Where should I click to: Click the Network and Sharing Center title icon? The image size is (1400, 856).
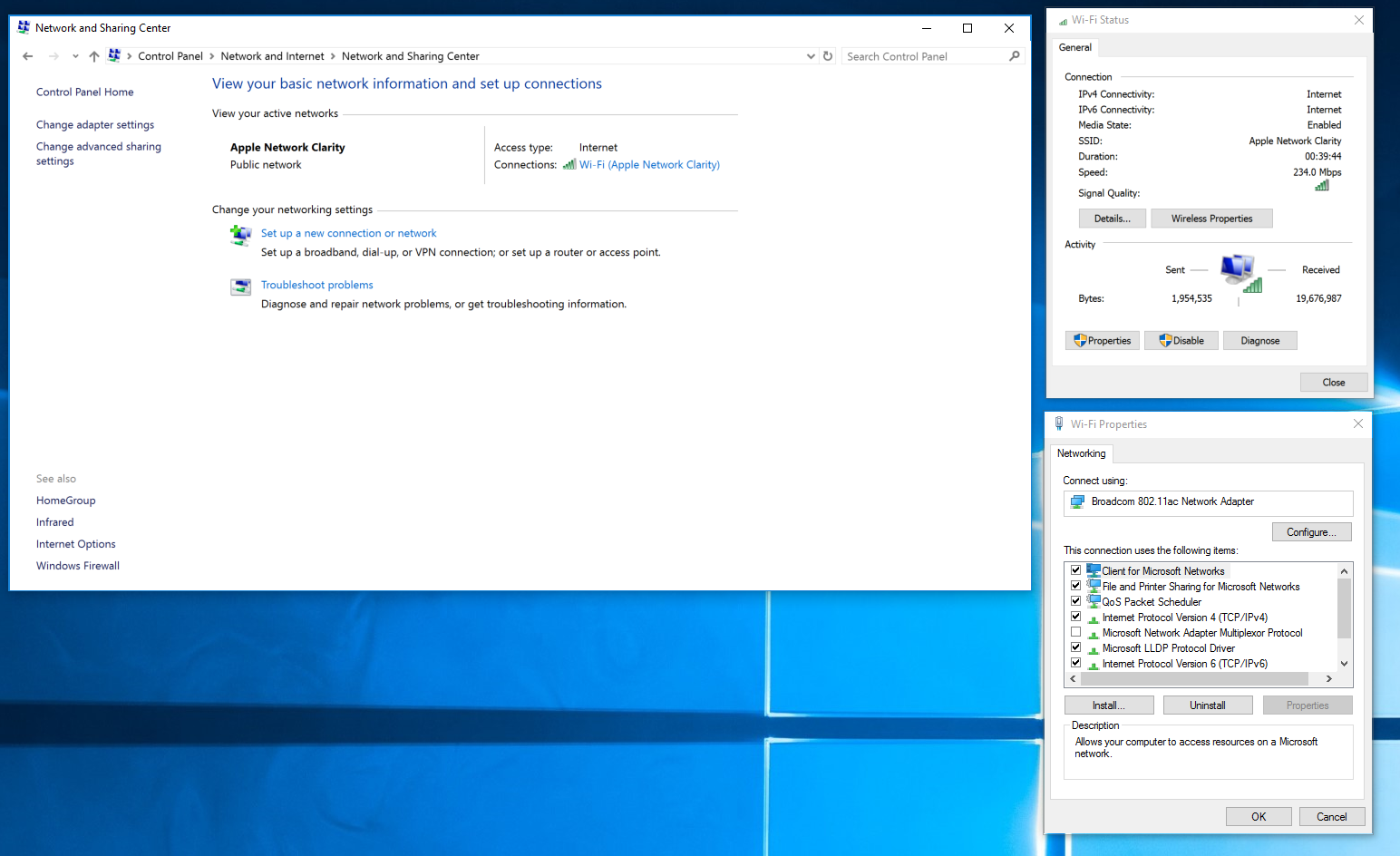click(24, 28)
